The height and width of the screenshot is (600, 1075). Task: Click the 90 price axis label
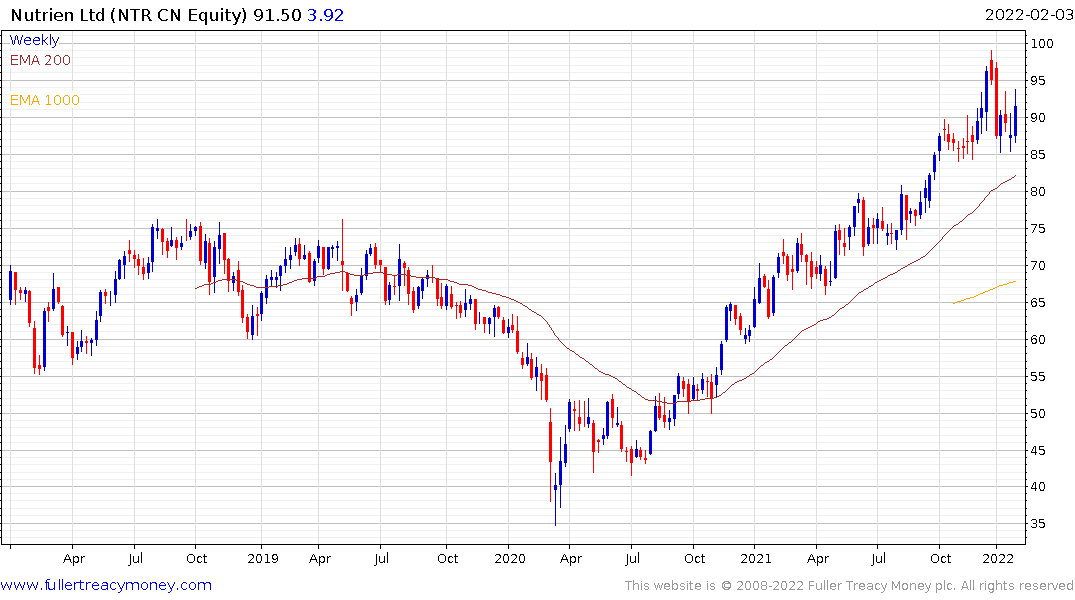pos(1038,117)
